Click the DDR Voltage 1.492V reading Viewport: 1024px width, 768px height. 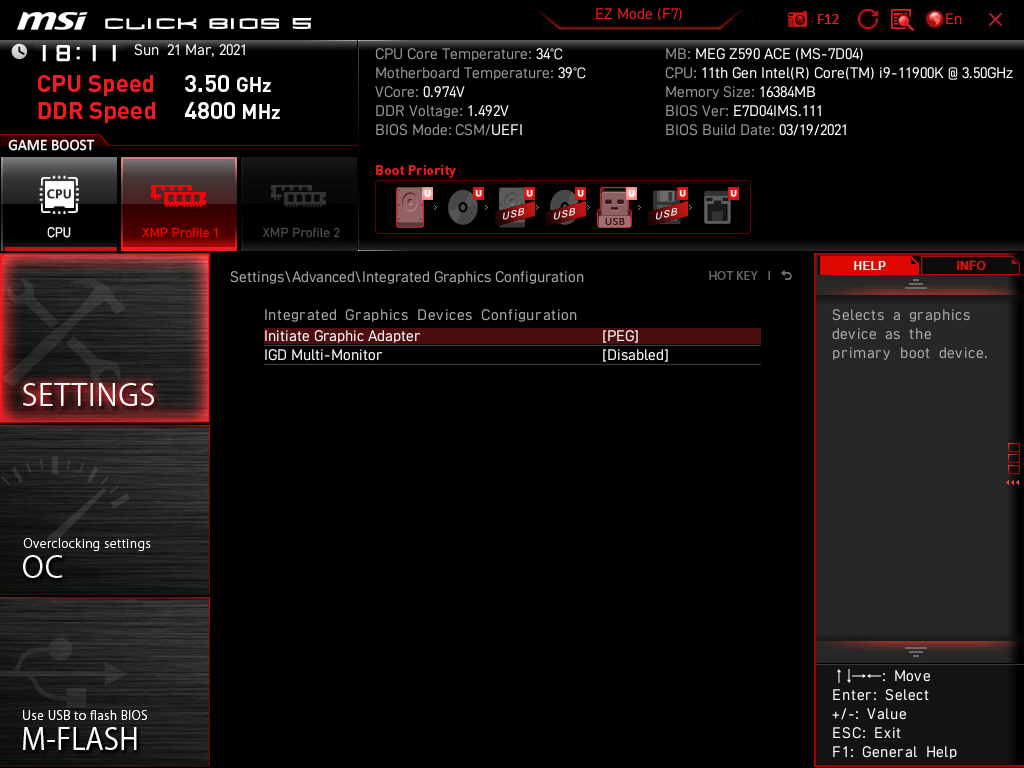441,111
